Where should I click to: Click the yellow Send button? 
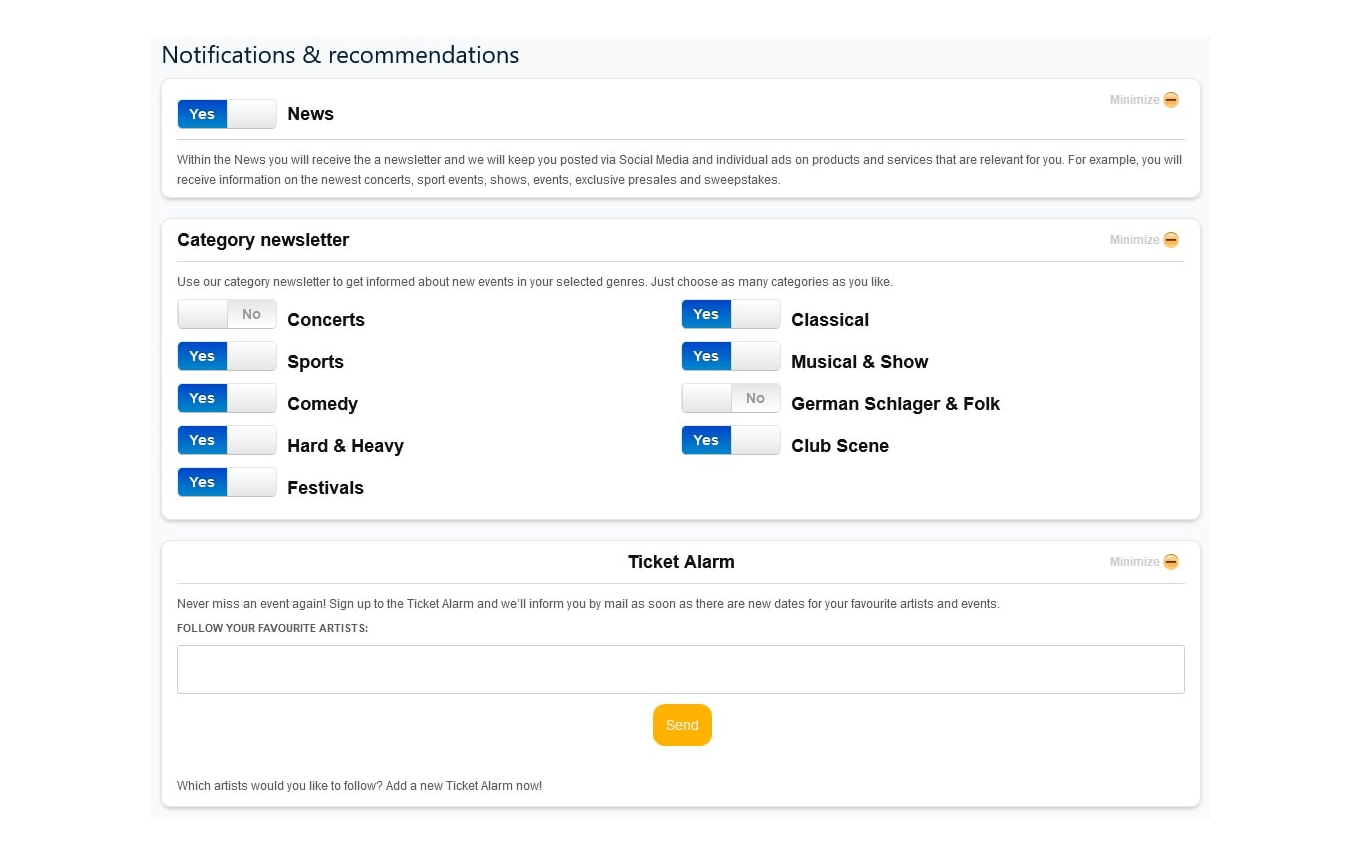point(682,725)
